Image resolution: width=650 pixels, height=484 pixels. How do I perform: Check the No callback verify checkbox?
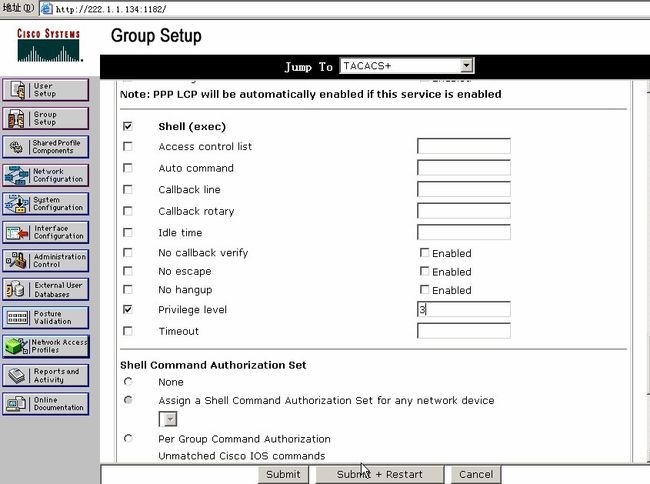128,252
